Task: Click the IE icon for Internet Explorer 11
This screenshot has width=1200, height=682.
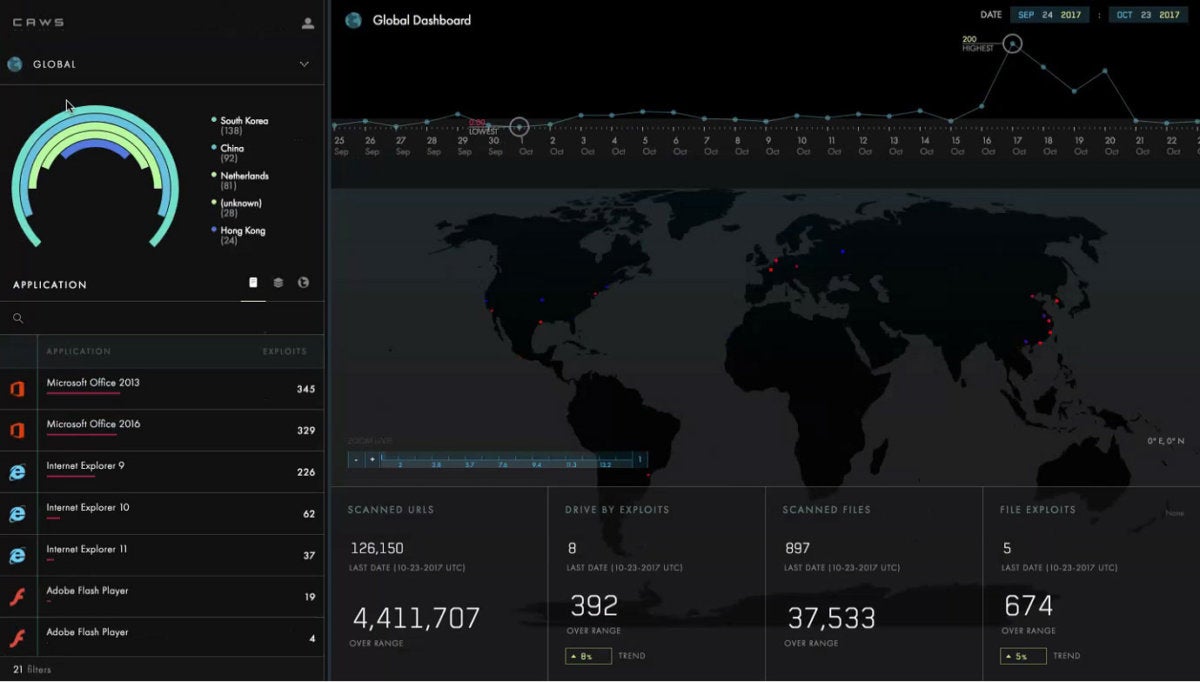Action: pos(17,555)
